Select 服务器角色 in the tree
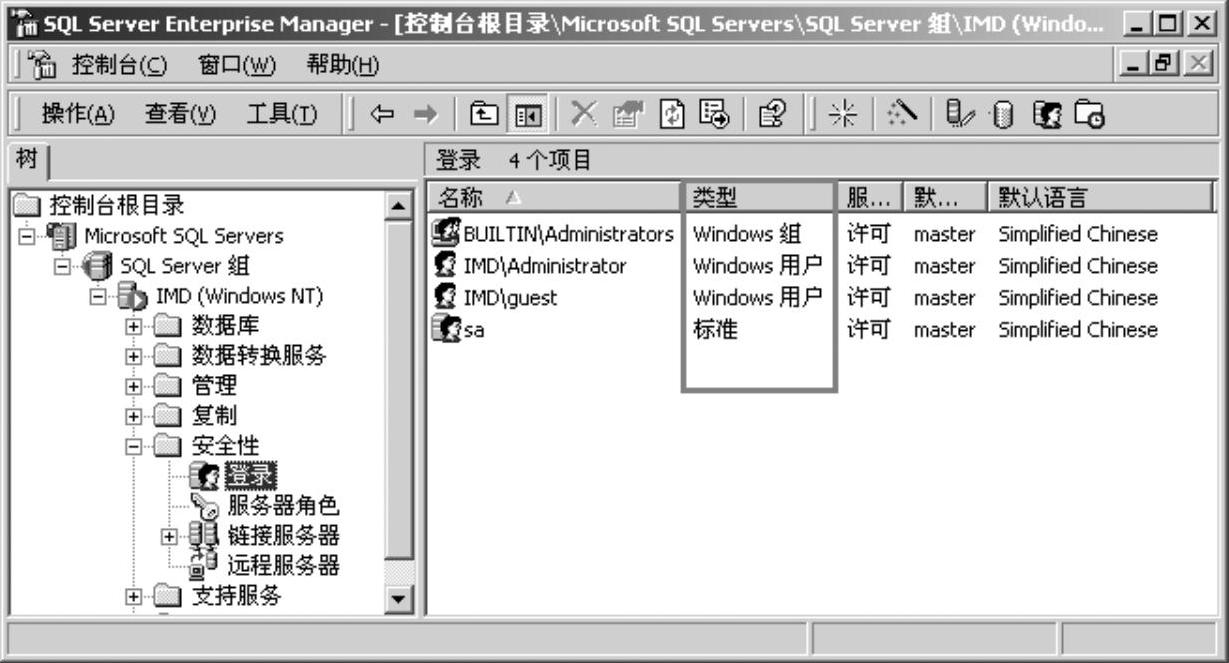The image size is (1229, 663). coord(283,506)
